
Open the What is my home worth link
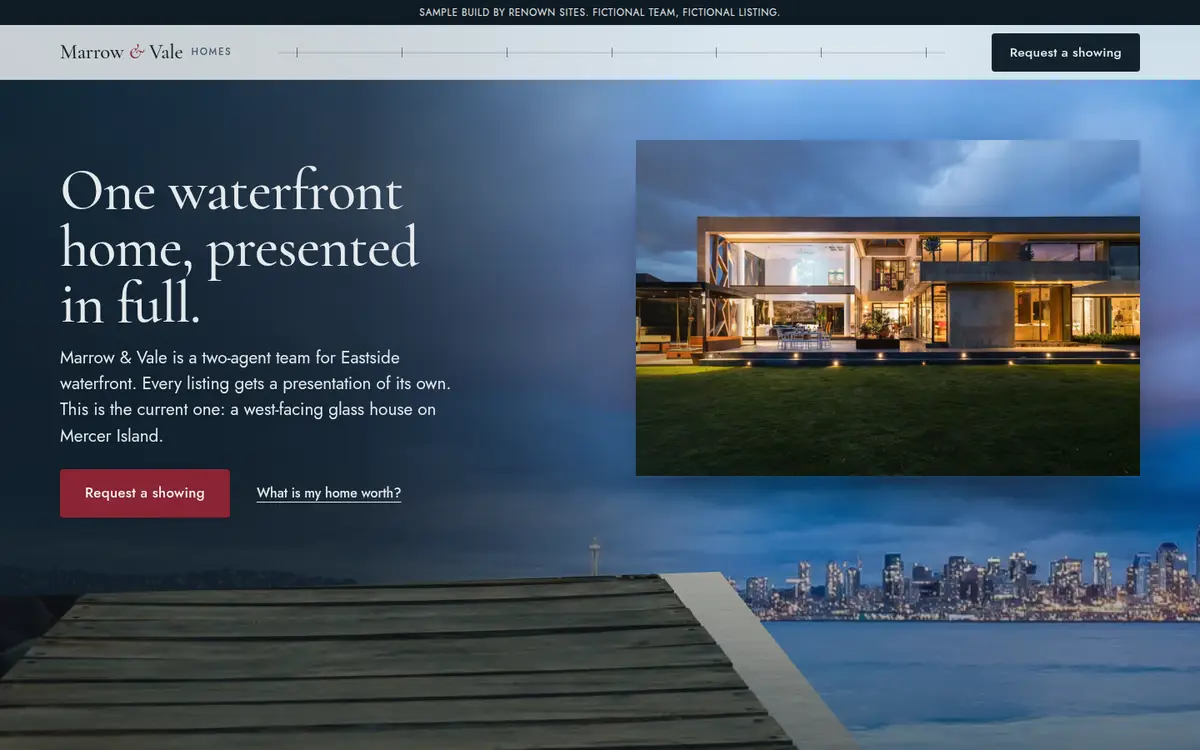coord(329,493)
